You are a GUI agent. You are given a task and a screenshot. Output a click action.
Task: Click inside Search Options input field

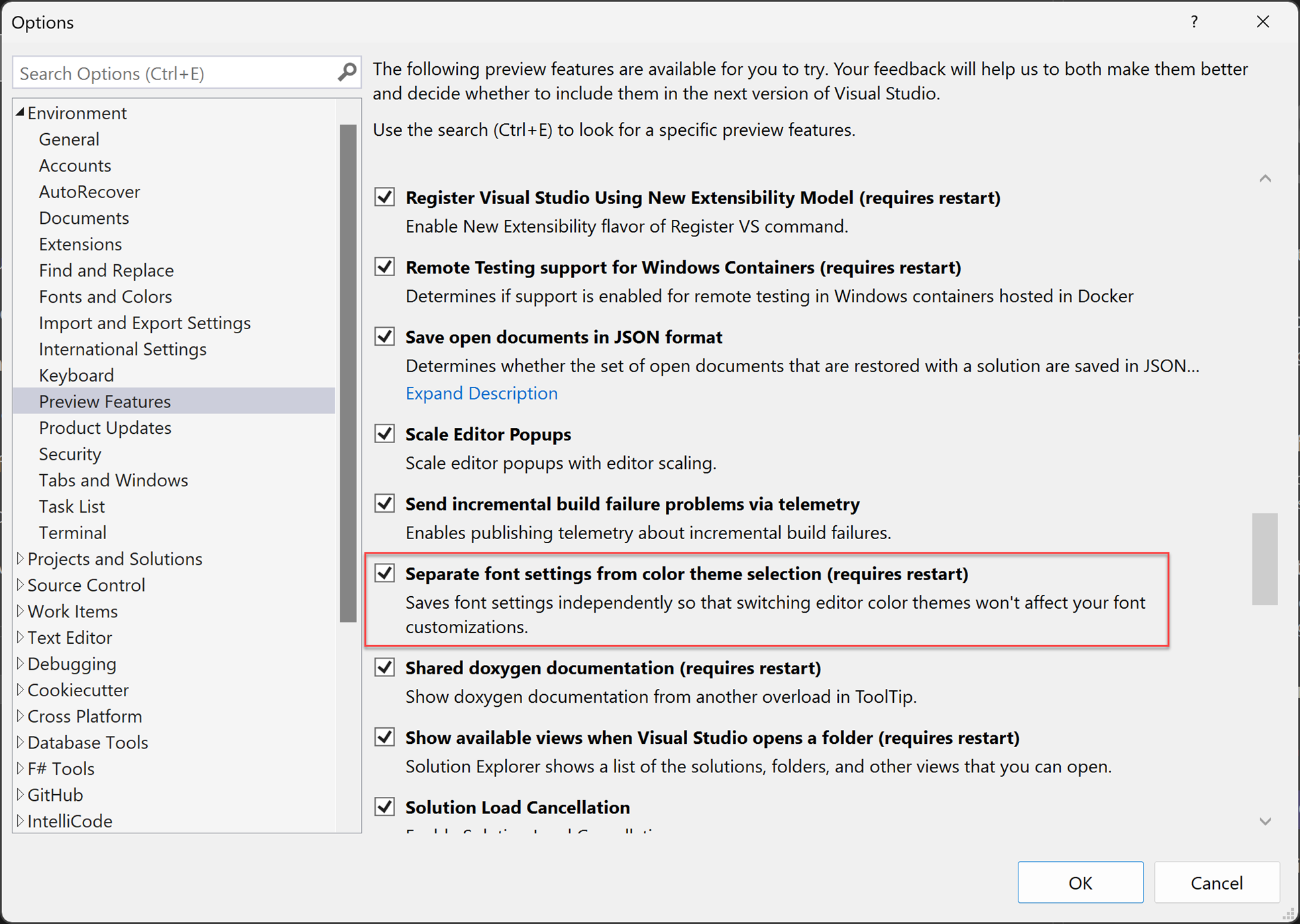(186, 73)
